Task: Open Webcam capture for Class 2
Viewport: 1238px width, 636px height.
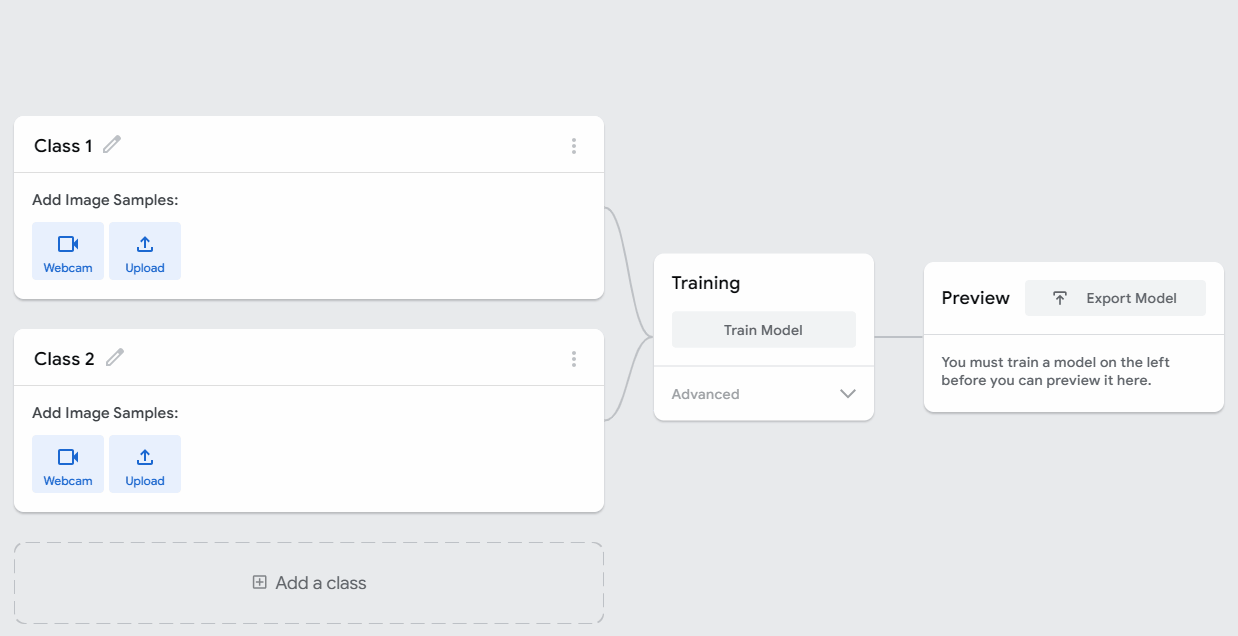Action: (68, 464)
